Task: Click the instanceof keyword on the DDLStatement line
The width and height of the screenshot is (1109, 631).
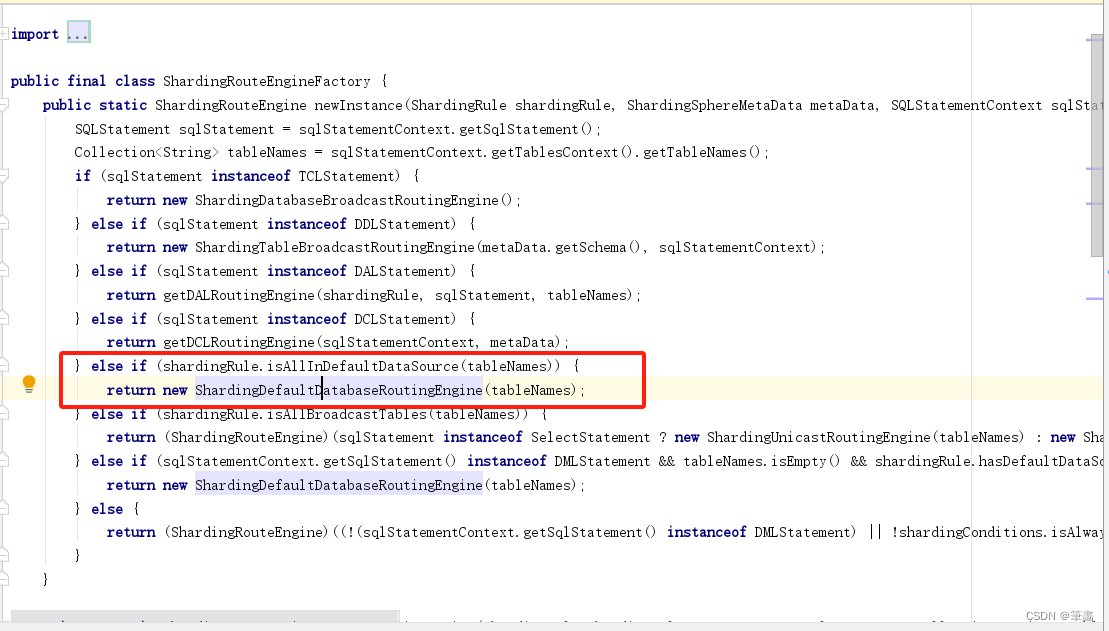Action: click(306, 224)
